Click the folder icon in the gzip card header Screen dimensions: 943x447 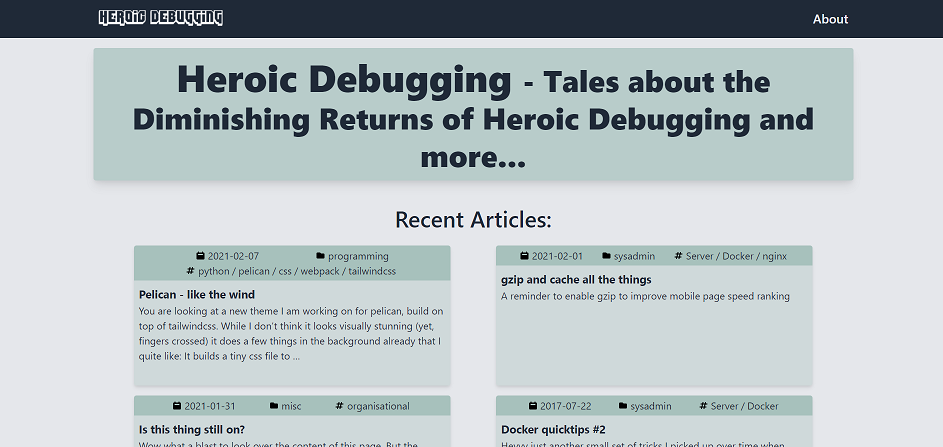click(x=606, y=256)
